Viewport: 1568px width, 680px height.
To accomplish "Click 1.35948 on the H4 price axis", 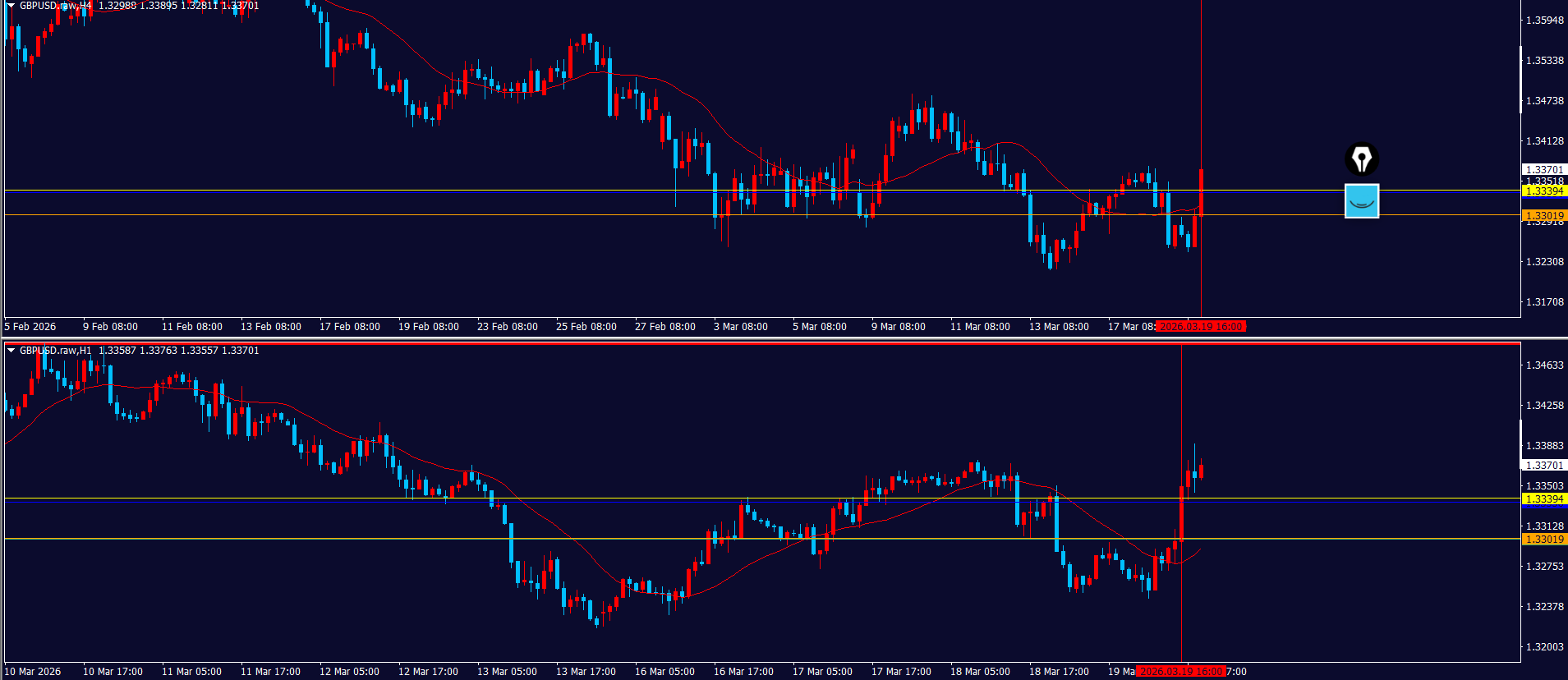I will 1544,21.
